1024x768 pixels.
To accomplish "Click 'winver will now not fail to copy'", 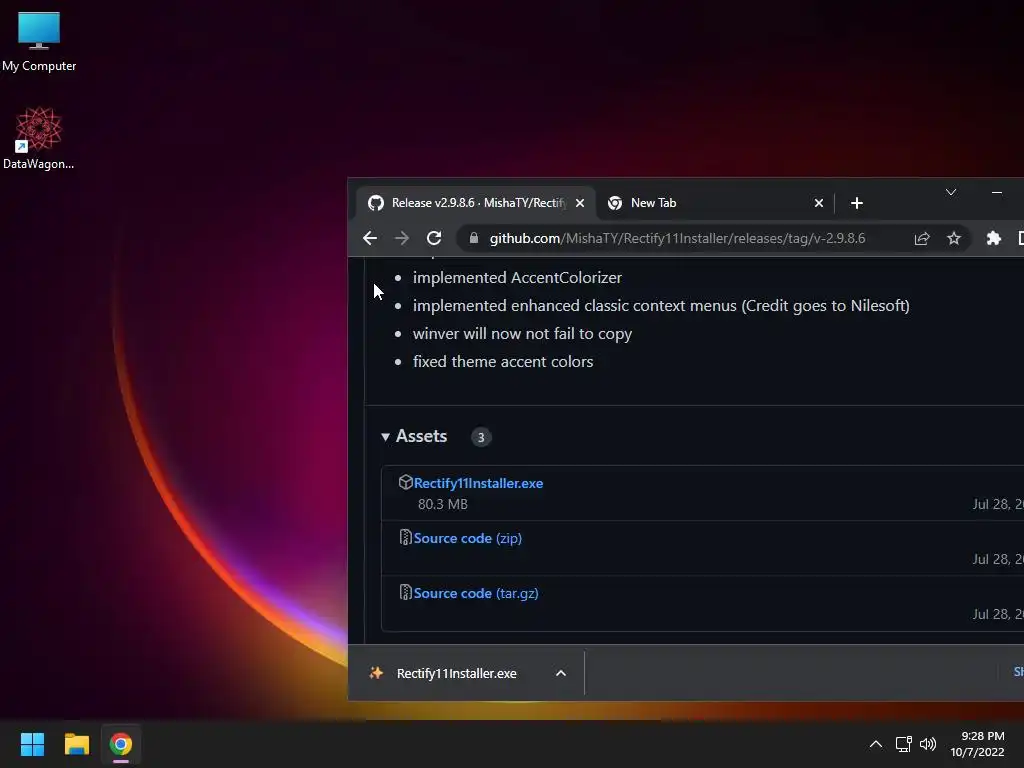I will pos(522,334).
